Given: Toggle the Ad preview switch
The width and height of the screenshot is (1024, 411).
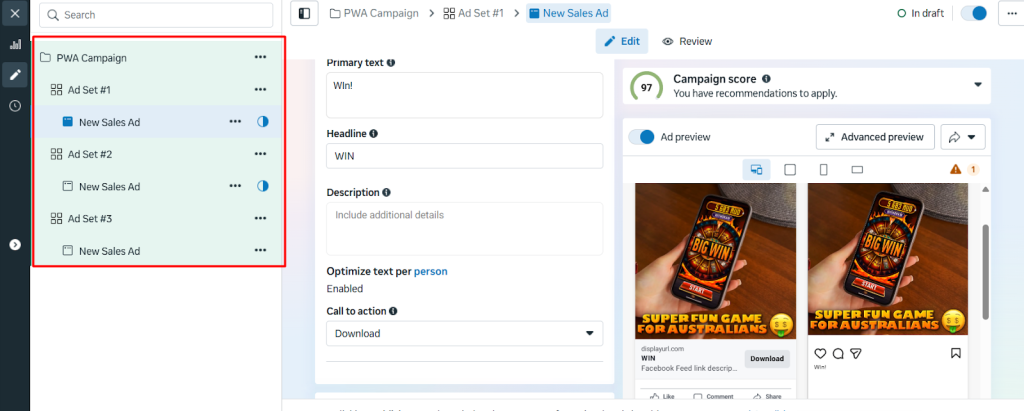Looking at the screenshot, I should 640,136.
